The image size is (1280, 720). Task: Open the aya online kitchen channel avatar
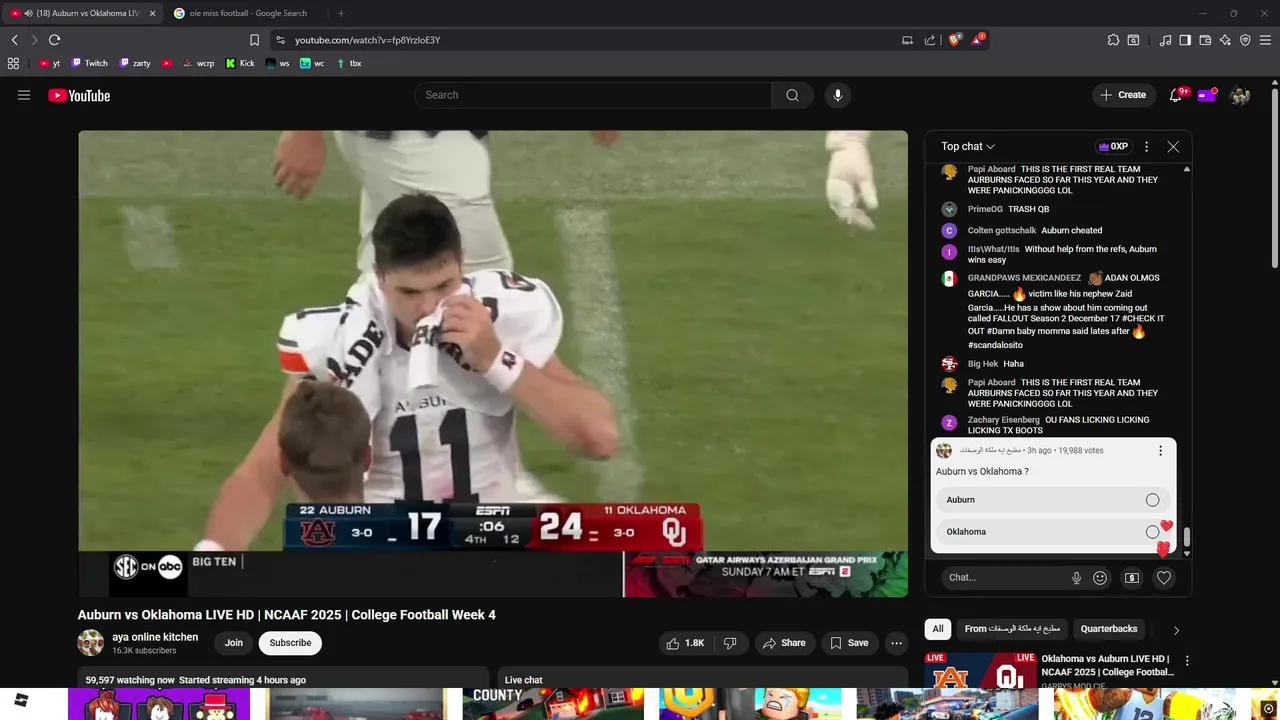(x=91, y=643)
